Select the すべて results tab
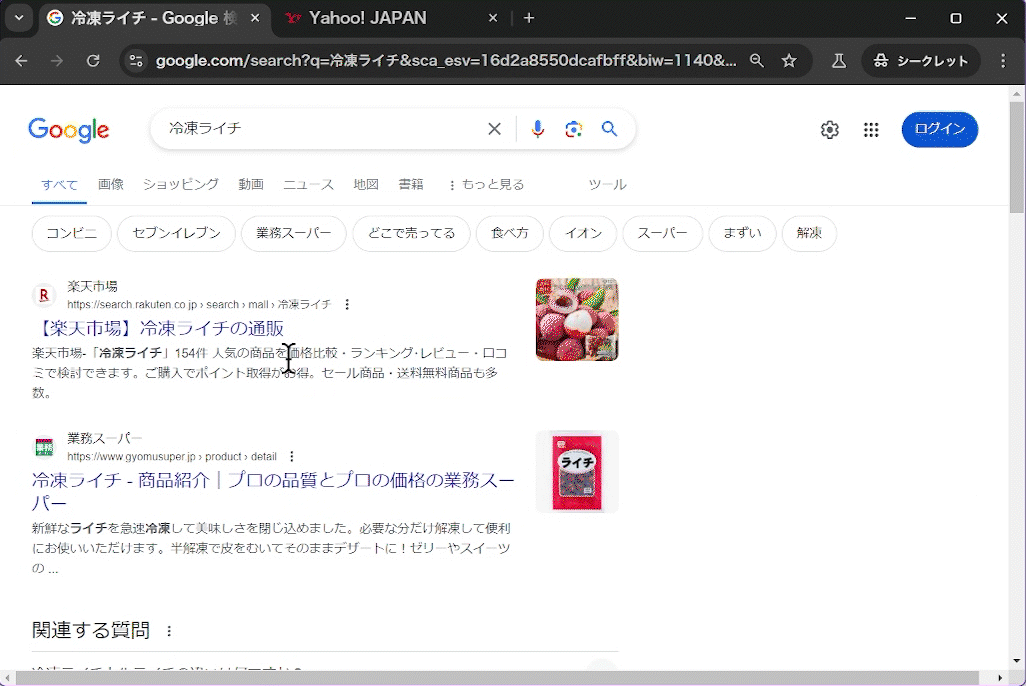Screen dimensions: 1026x686 (59, 185)
